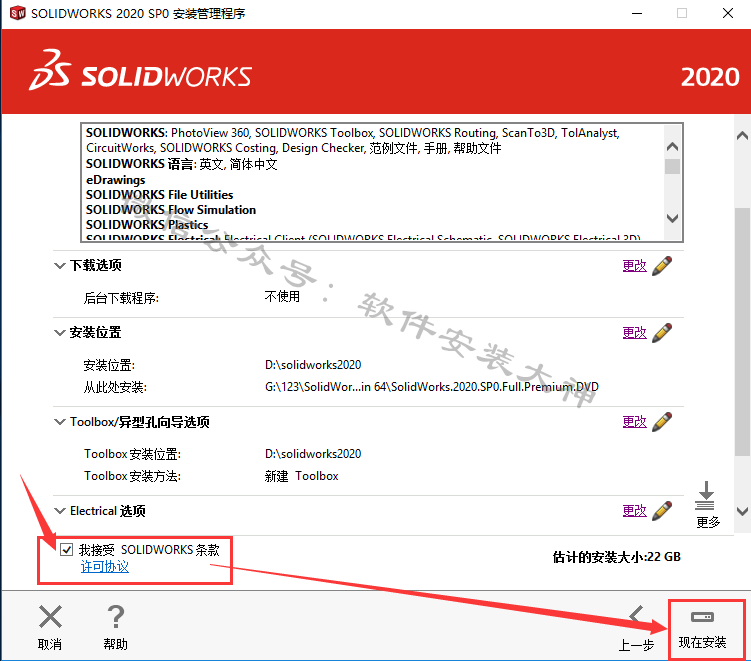Open the 许可协议 license link
Image resolution: width=751 pixels, height=661 pixels.
click(x=105, y=567)
